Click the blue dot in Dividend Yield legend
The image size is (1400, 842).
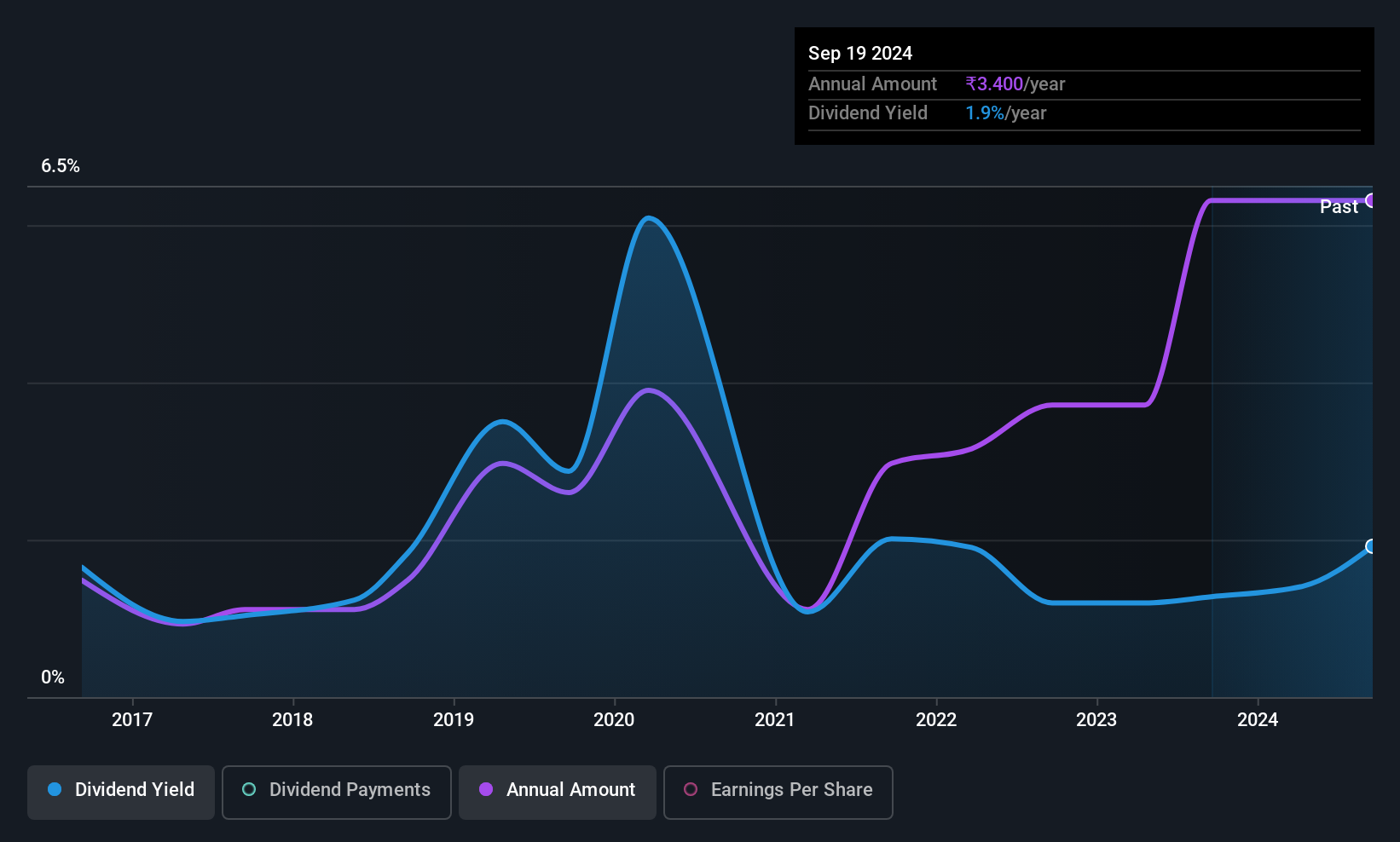point(55,790)
